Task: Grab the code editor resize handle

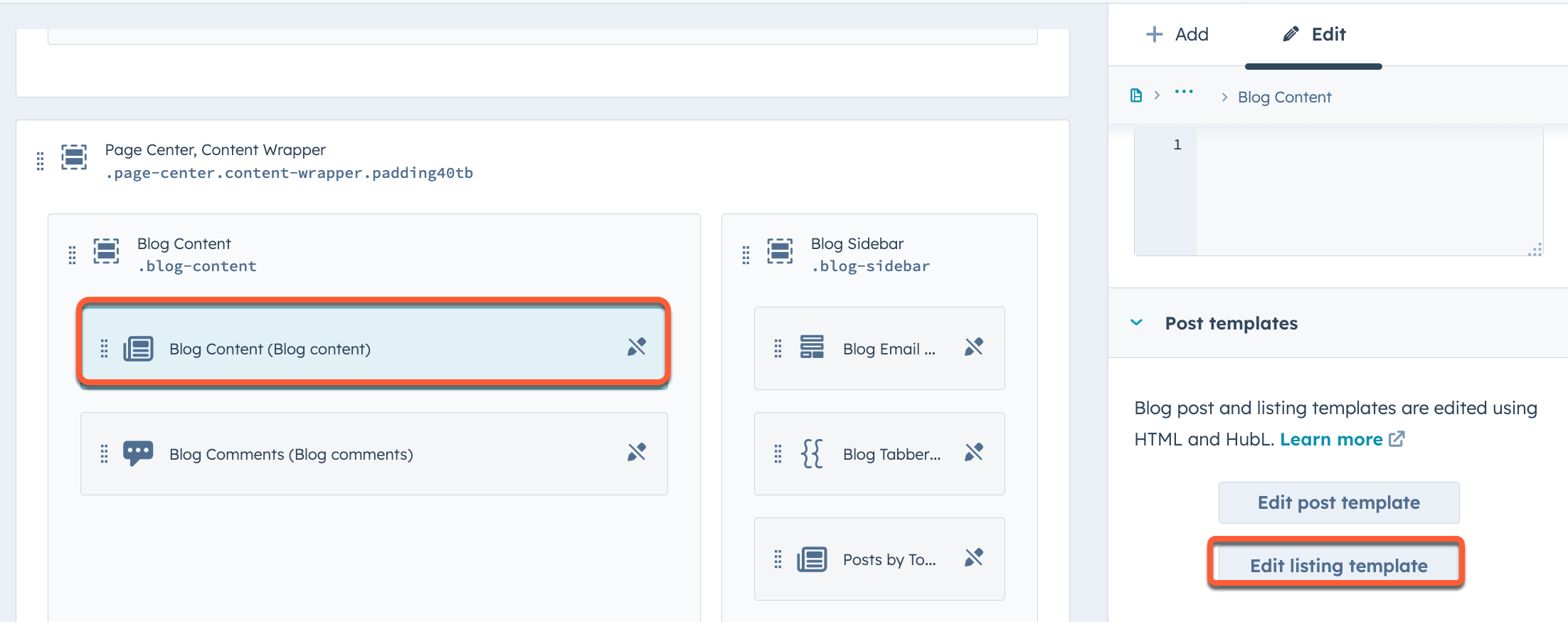Action: click(1535, 249)
